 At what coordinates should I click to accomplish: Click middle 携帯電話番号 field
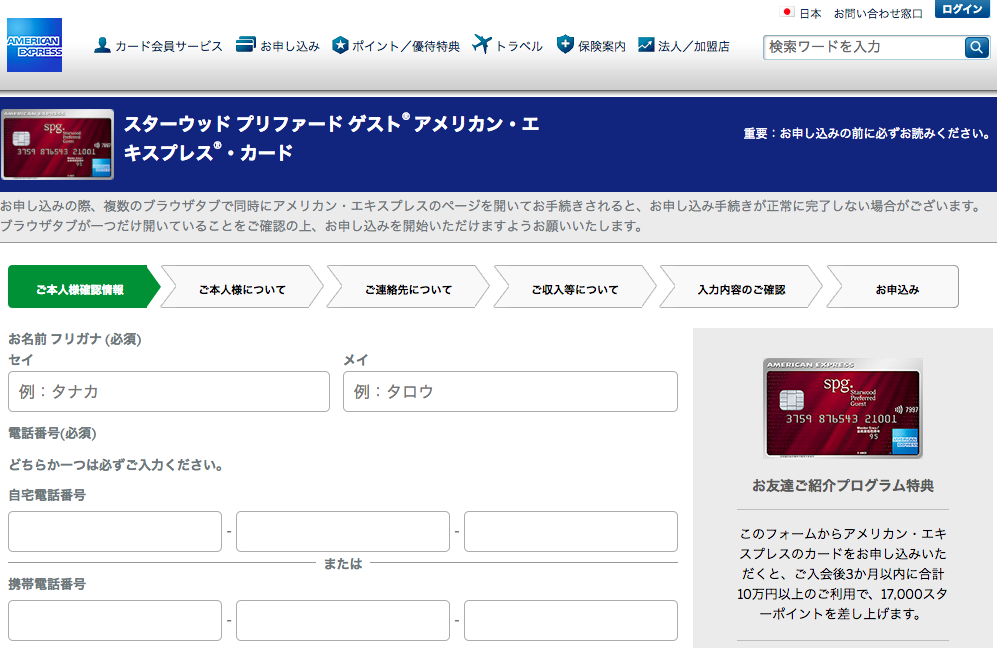(x=343, y=621)
